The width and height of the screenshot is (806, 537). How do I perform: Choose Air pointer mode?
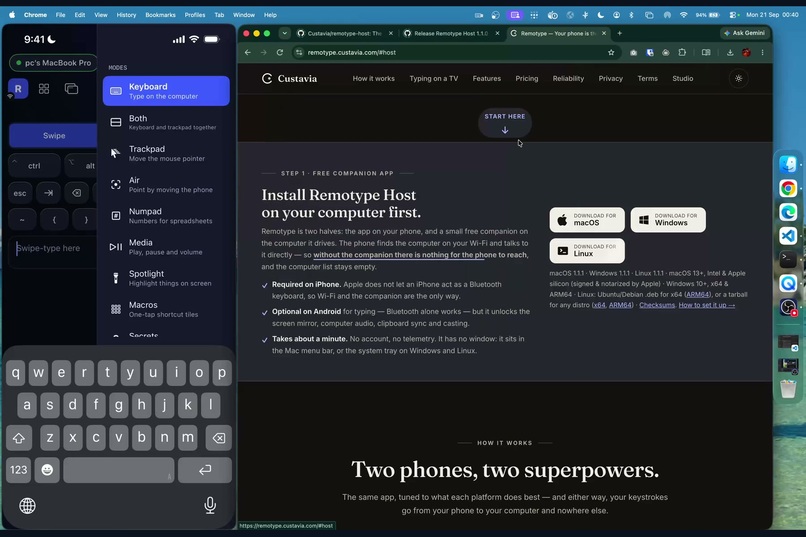click(166, 184)
